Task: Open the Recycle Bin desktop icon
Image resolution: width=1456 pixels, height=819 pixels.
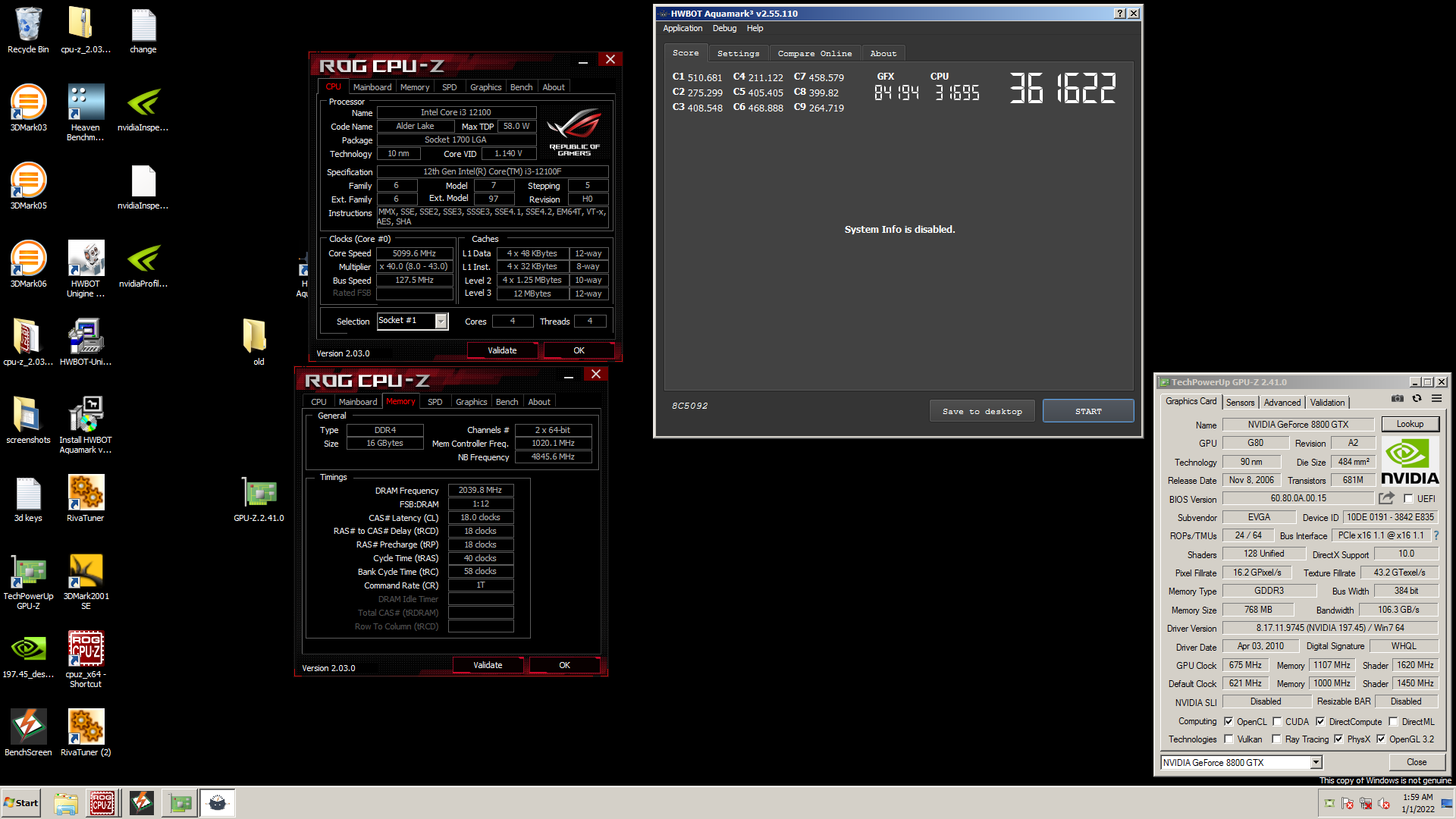Action: click(28, 30)
